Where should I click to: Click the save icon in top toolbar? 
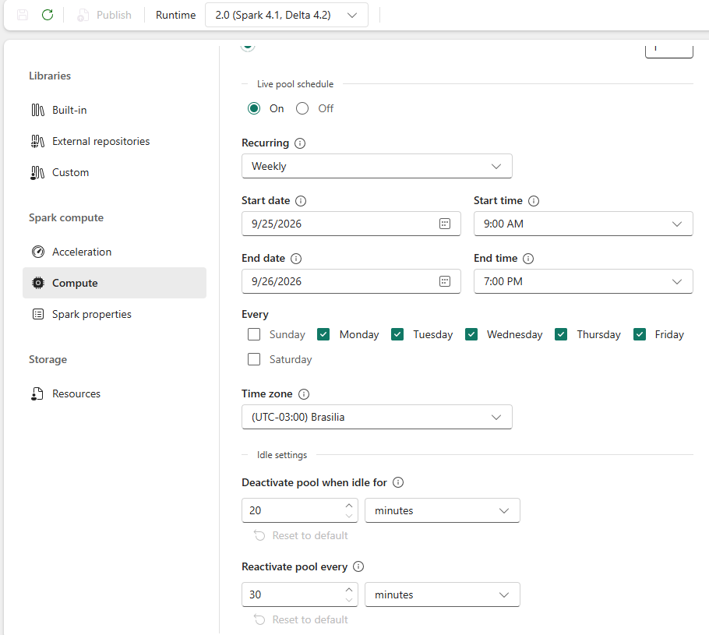[x=23, y=15]
